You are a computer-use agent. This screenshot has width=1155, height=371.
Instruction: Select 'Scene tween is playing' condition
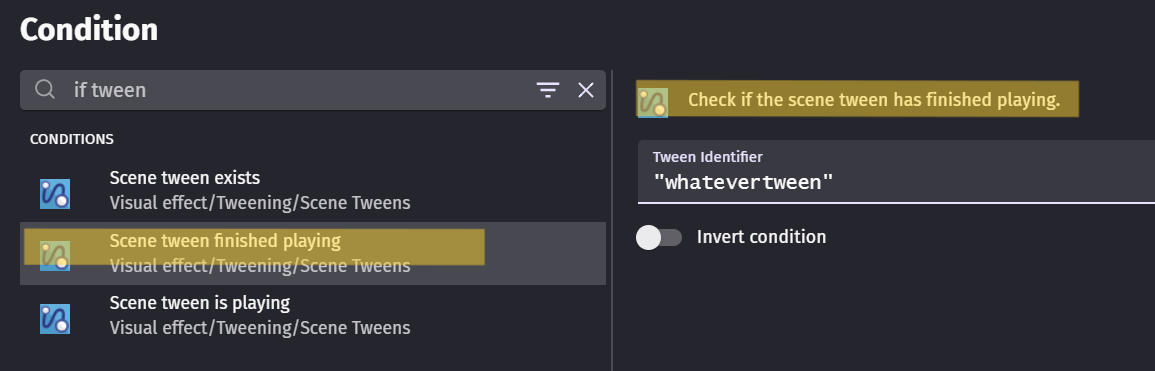click(313, 316)
